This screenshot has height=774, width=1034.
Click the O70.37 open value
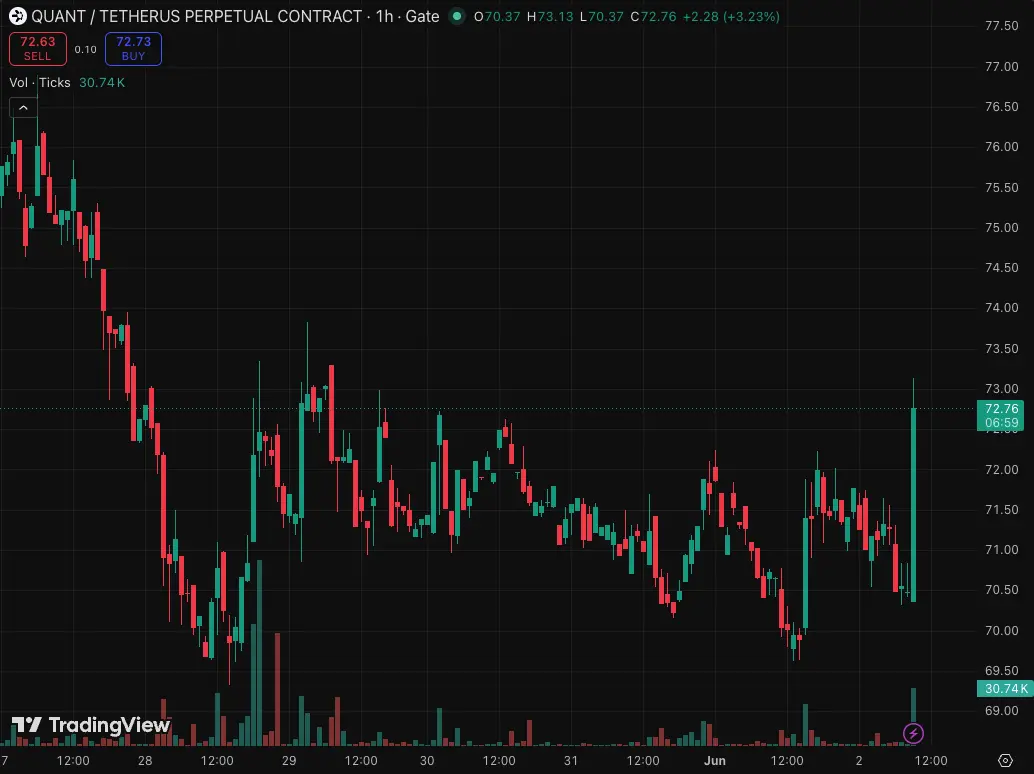[x=497, y=16]
